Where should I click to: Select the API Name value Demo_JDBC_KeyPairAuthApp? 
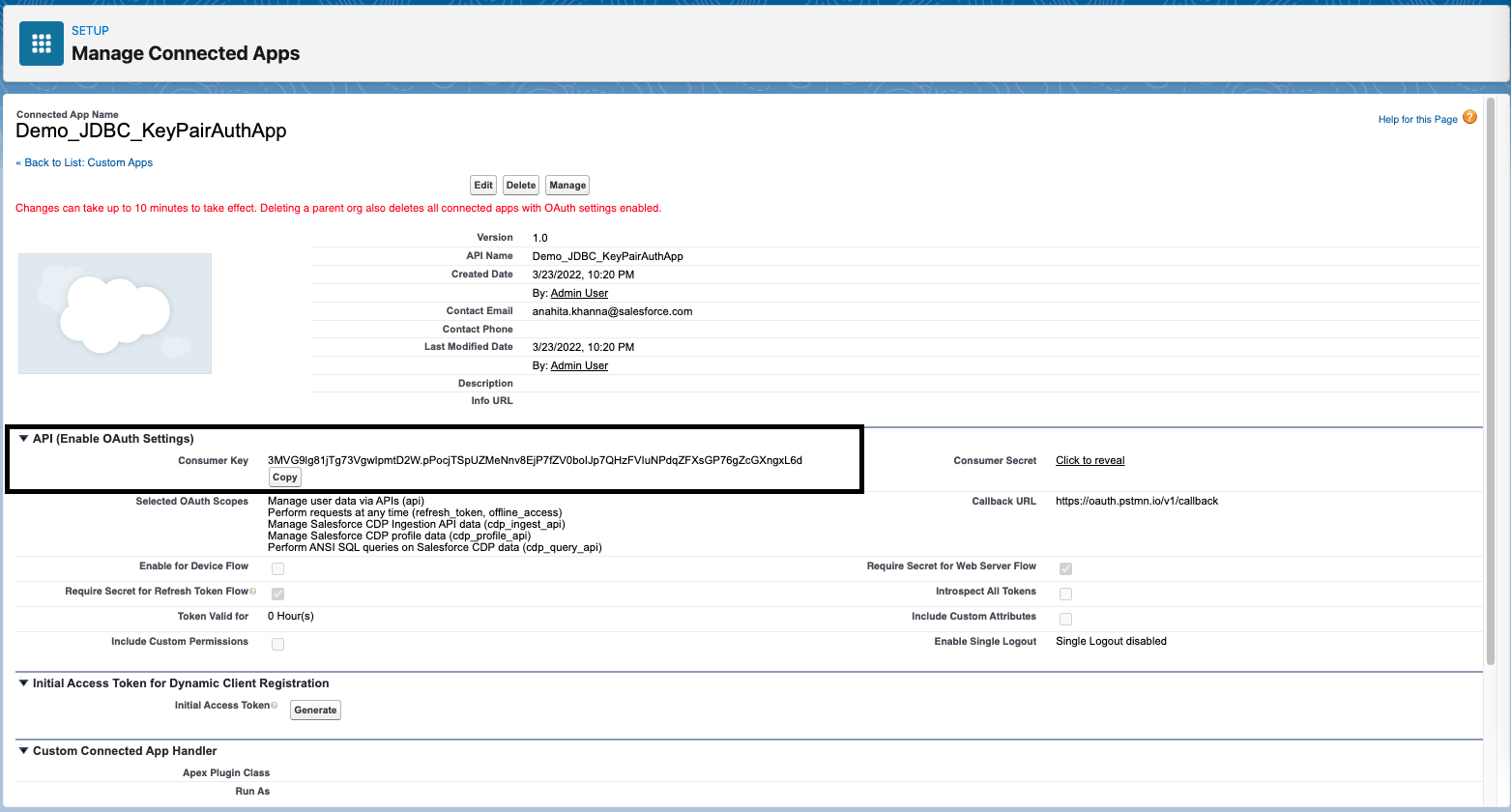(608, 256)
